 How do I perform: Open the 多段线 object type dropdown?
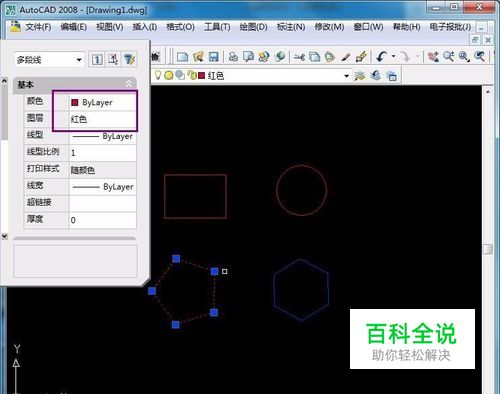coord(49,60)
